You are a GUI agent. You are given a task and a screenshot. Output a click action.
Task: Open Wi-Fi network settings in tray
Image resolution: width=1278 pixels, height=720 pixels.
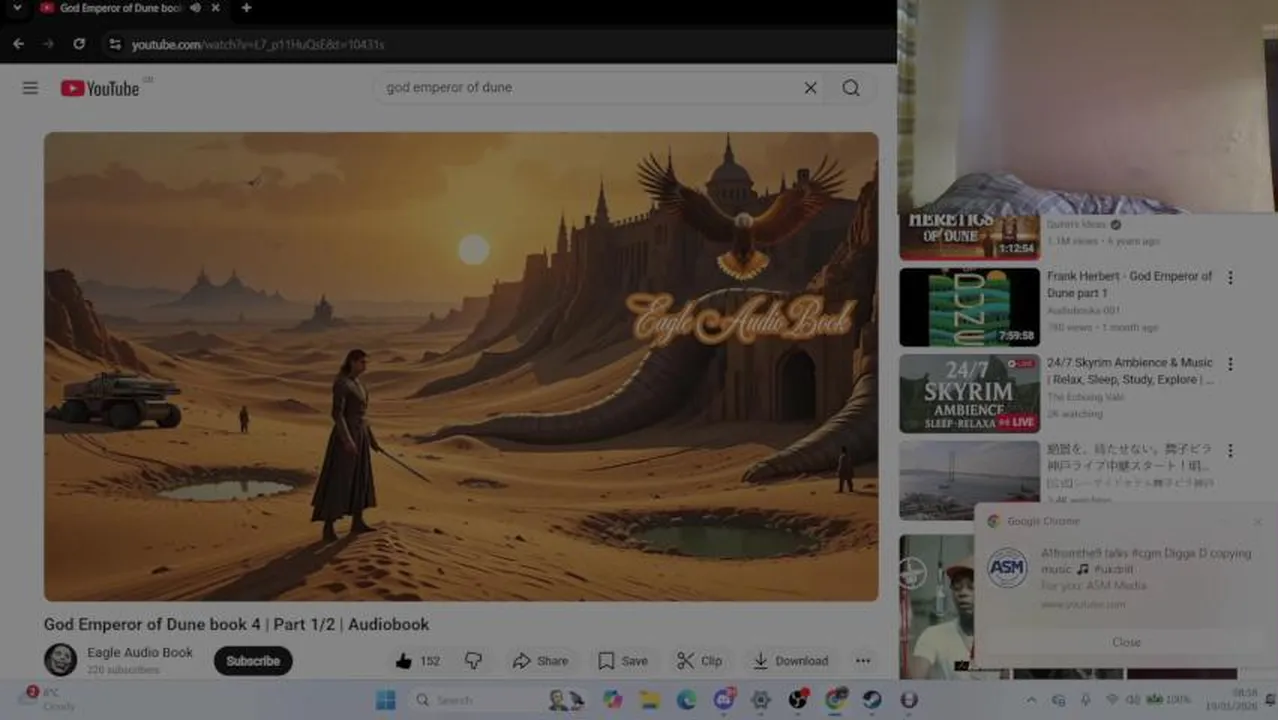[x=1112, y=699]
